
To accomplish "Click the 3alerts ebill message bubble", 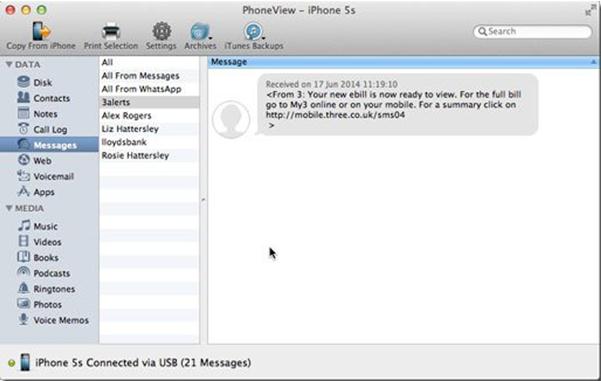I will (397, 104).
